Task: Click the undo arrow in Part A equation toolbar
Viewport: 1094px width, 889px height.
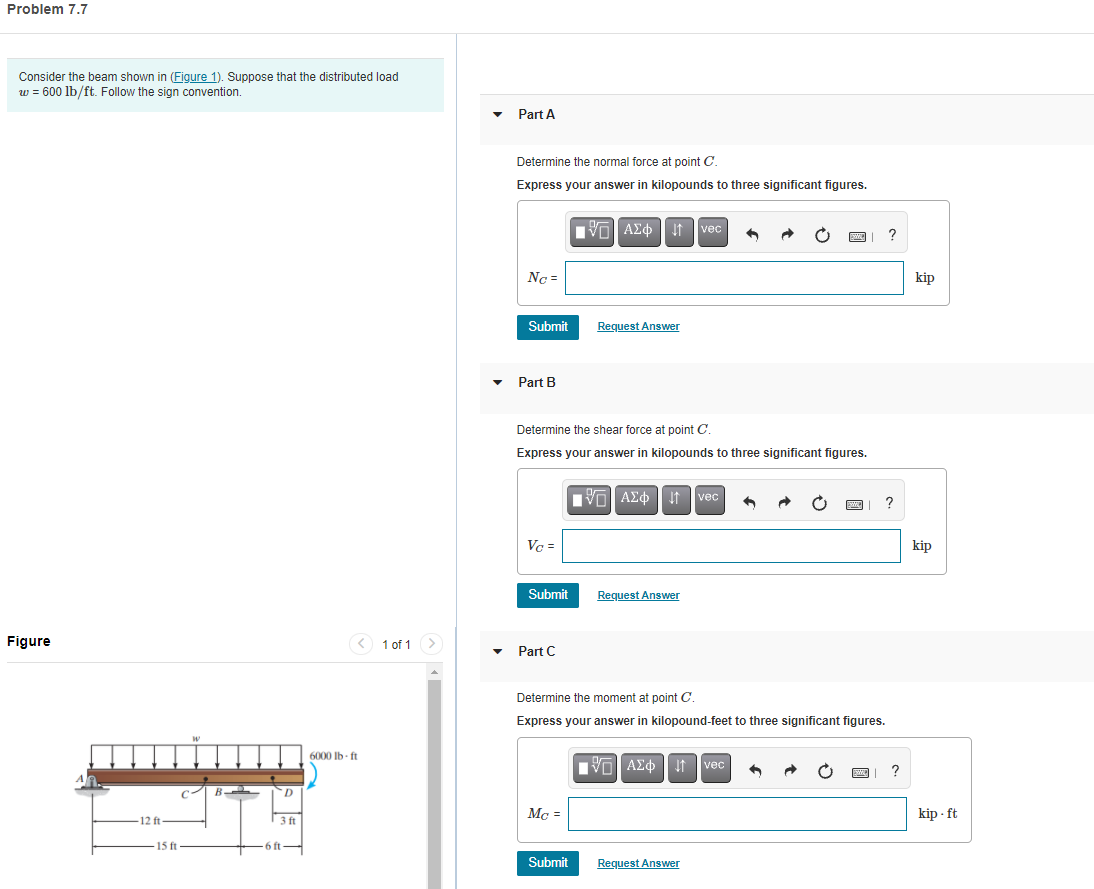Action: click(751, 232)
